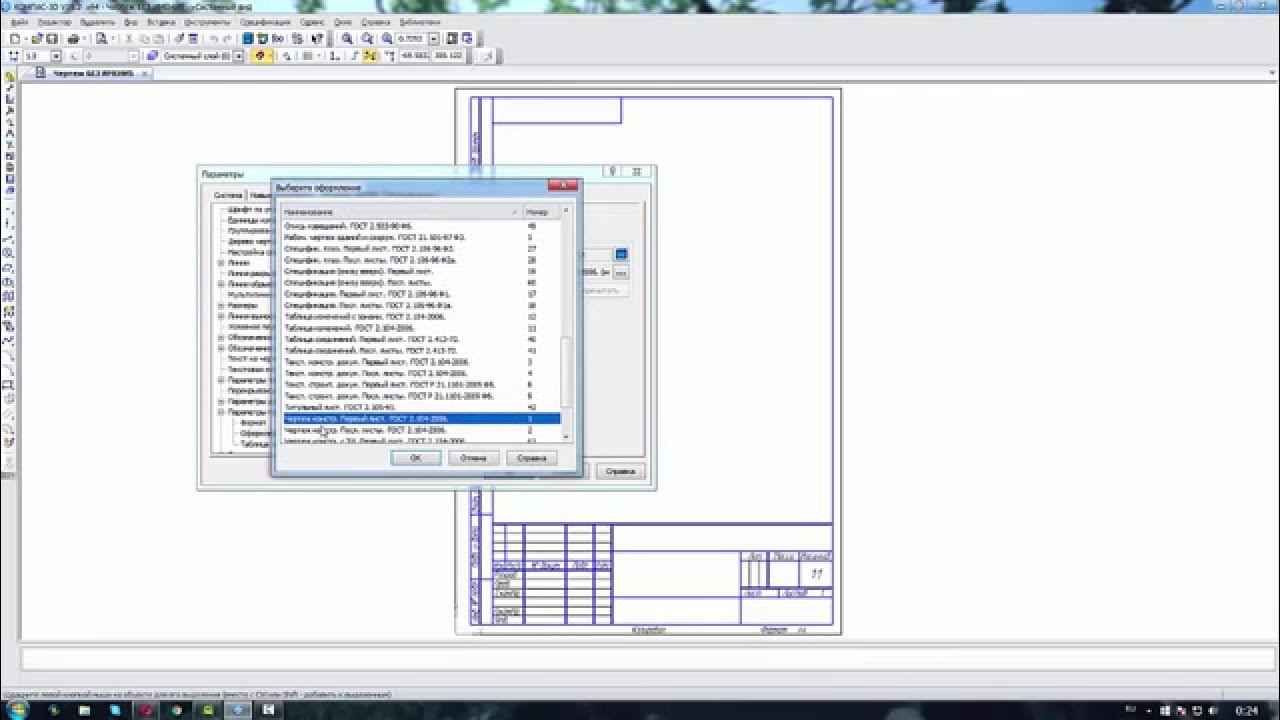Image resolution: width=1280 pixels, height=720 pixels.
Task: Select the Чертеж БЕЗ ИМЕНИ1 document tab
Action: (91, 73)
